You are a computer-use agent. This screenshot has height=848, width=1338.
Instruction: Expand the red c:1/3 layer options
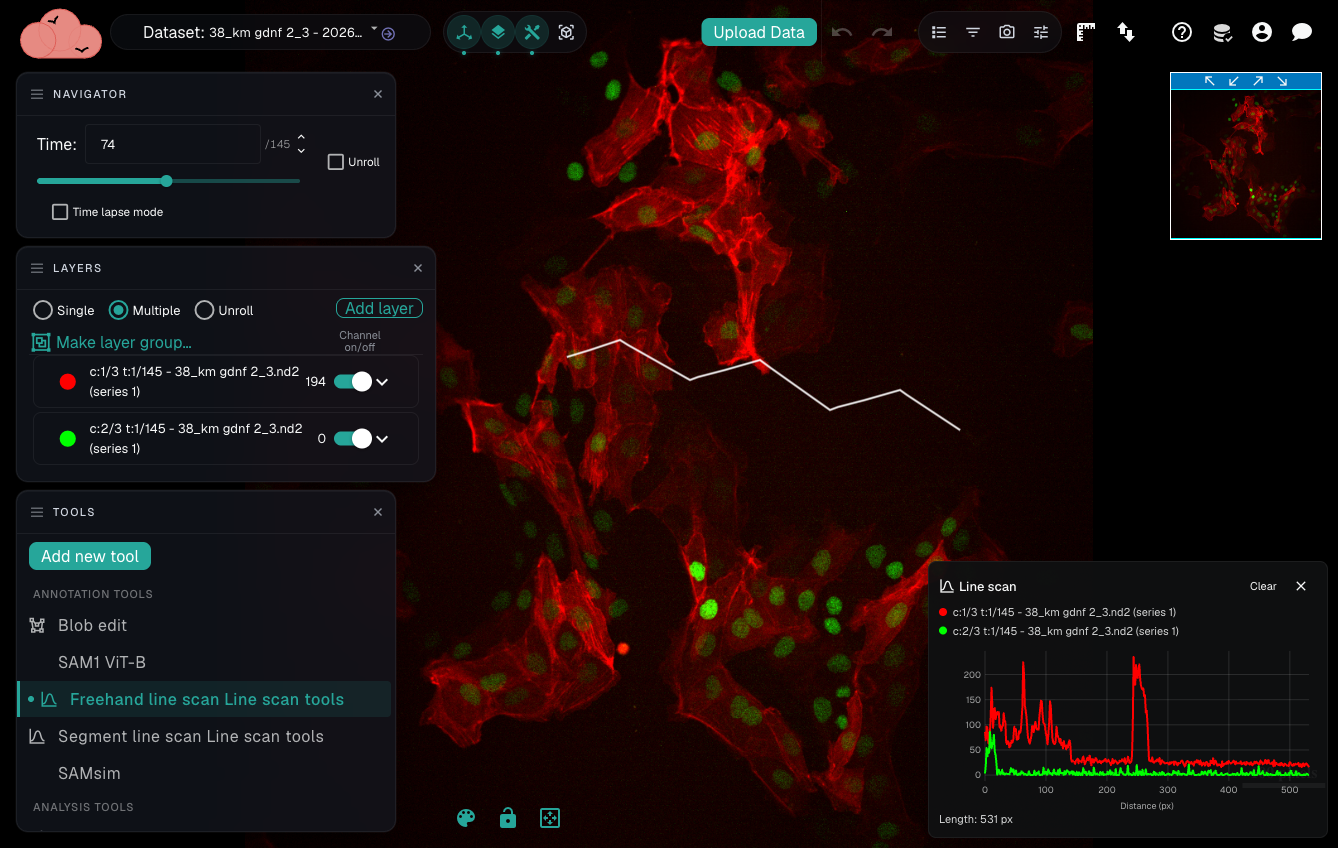381,381
